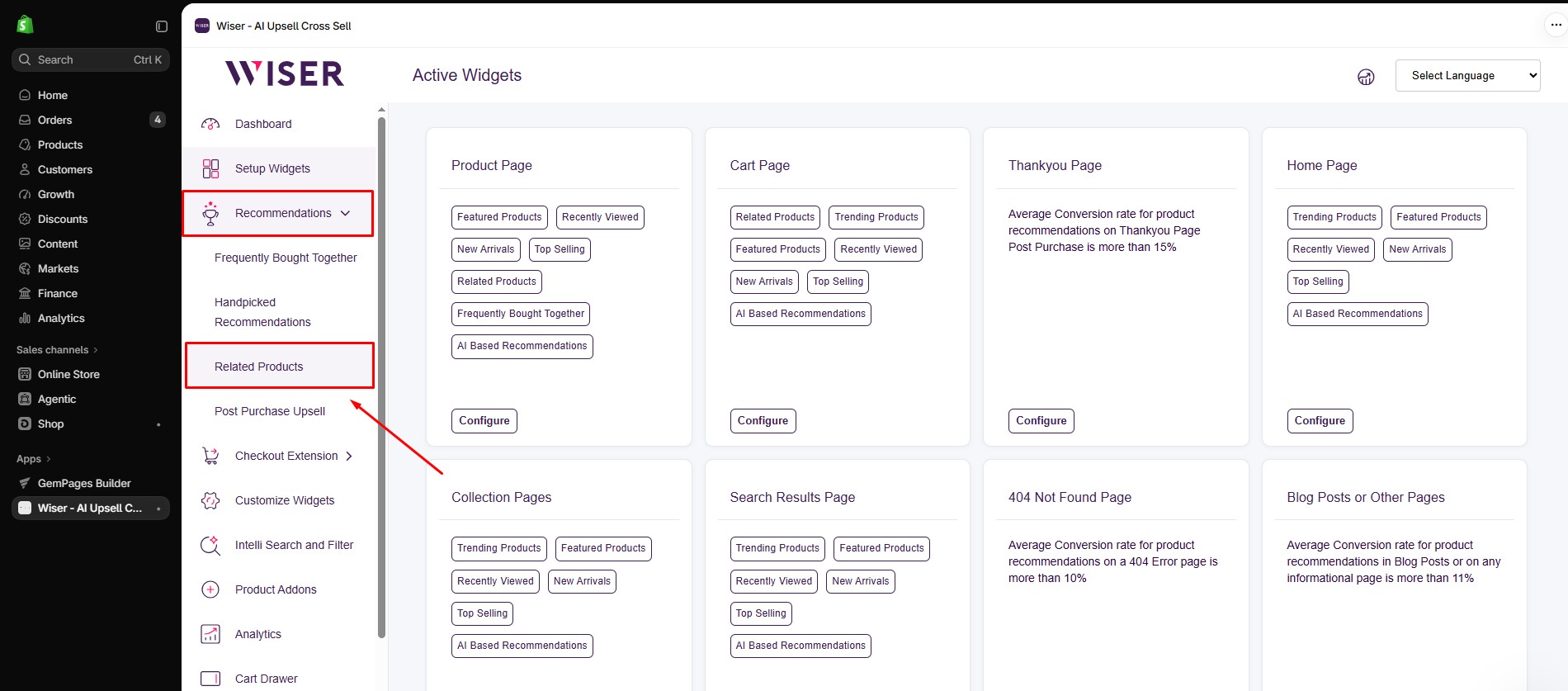1568x691 pixels.
Task: Click the Wiser logo
Action: (x=285, y=73)
